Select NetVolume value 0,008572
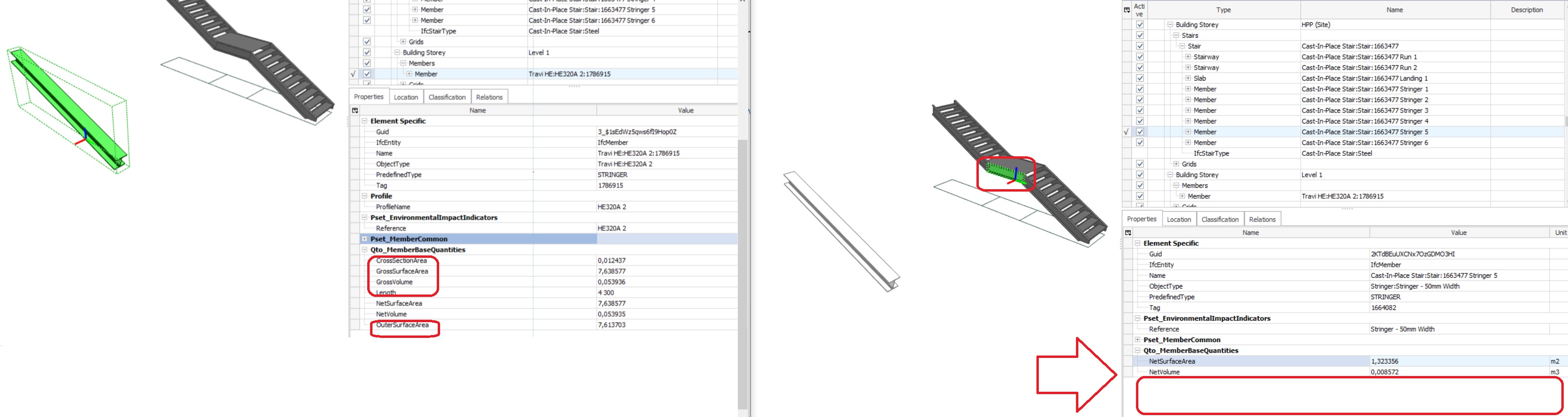The width and height of the screenshot is (1568, 417). pos(1384,372)
